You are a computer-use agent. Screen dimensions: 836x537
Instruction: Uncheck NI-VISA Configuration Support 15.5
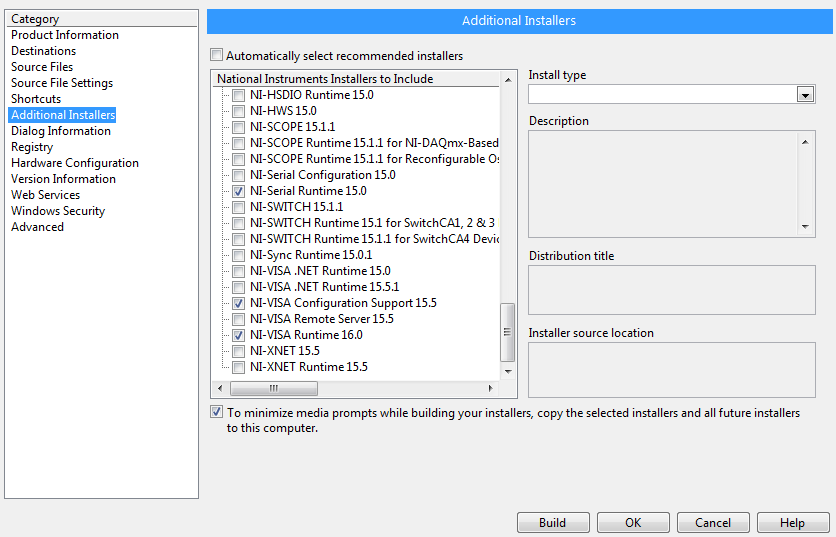[238, 303]
